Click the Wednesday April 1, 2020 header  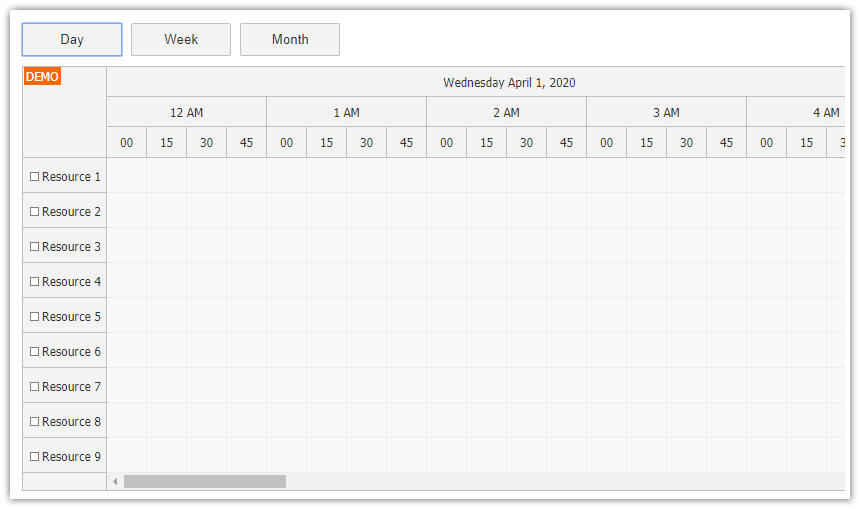[x=509, y=83]
